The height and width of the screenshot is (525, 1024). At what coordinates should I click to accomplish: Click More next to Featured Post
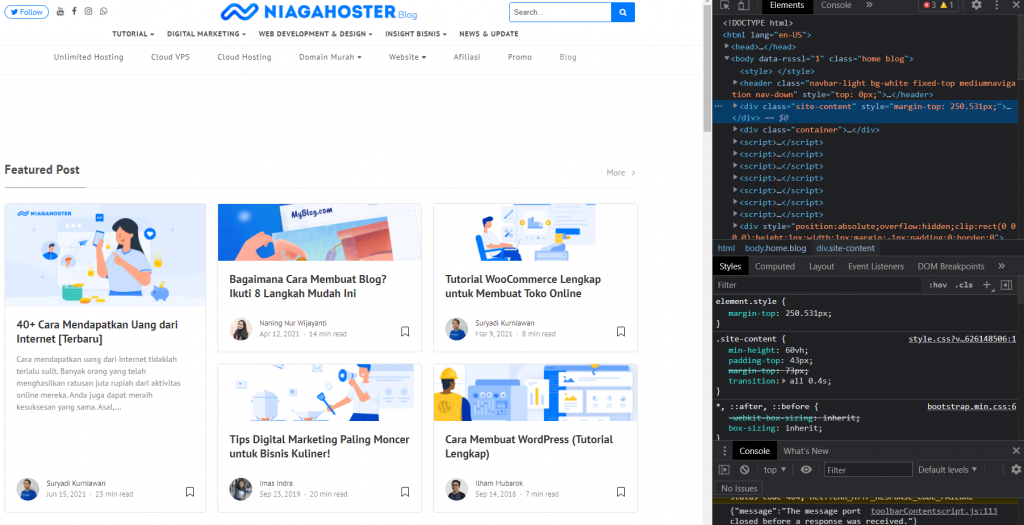point(620,173)
